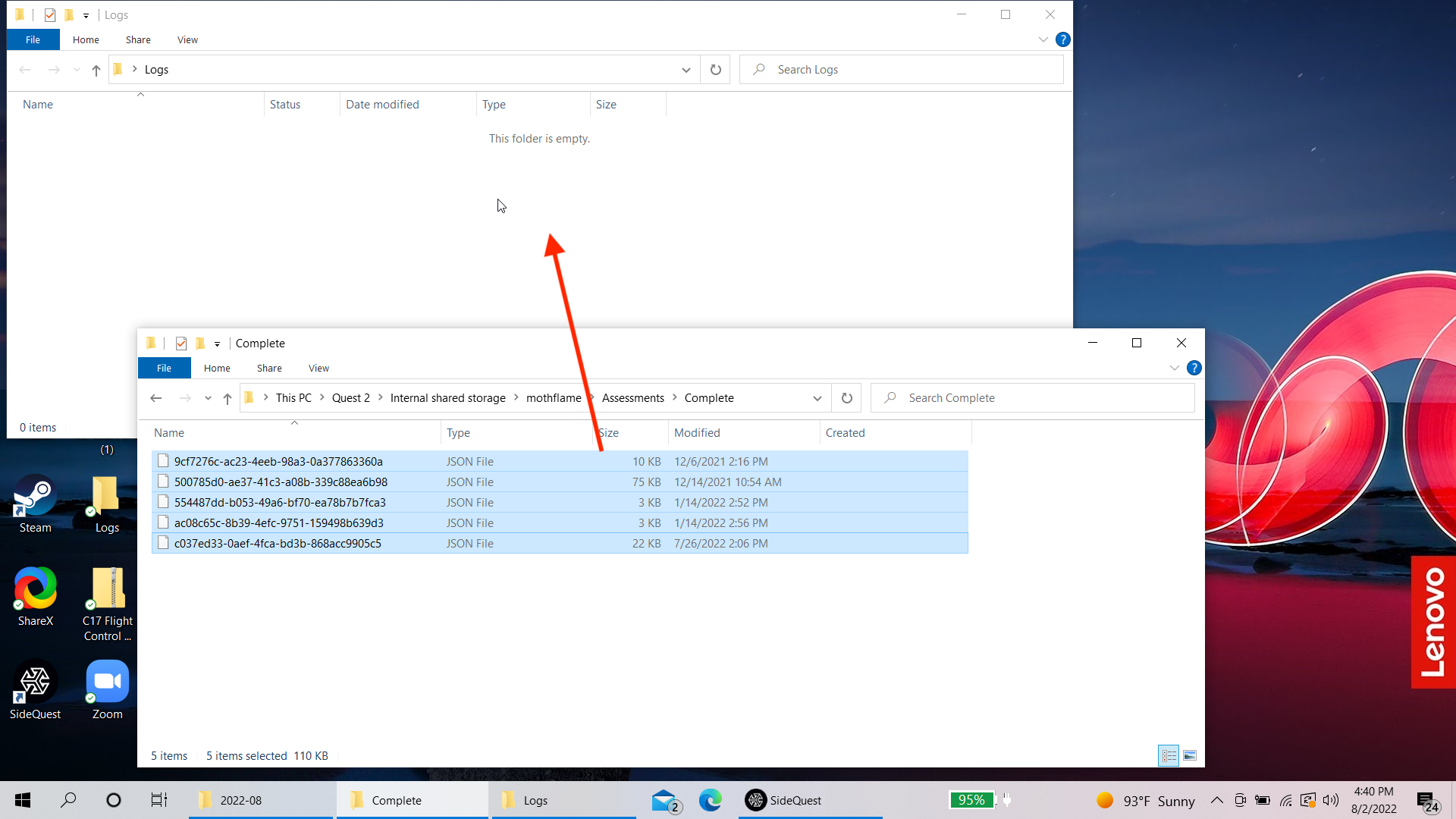
Task: Click the Up arrow in Complete window
Action: 227,398
